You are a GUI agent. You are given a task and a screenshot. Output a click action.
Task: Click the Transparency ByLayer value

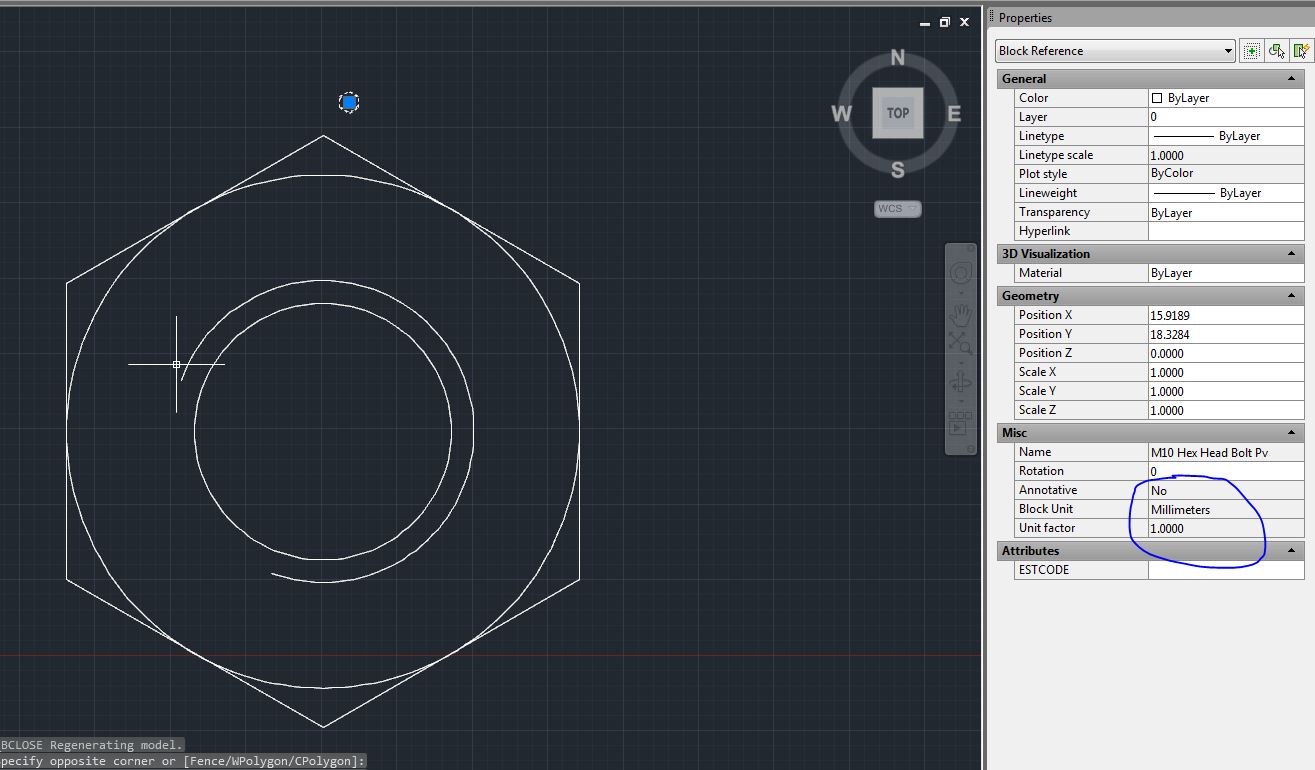pos(1226,212)
